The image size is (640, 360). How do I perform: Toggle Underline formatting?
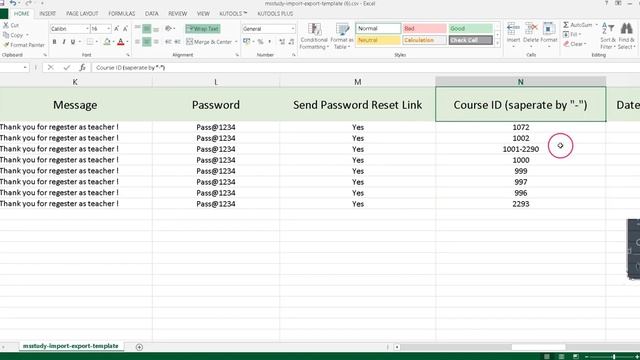point(73,42)
